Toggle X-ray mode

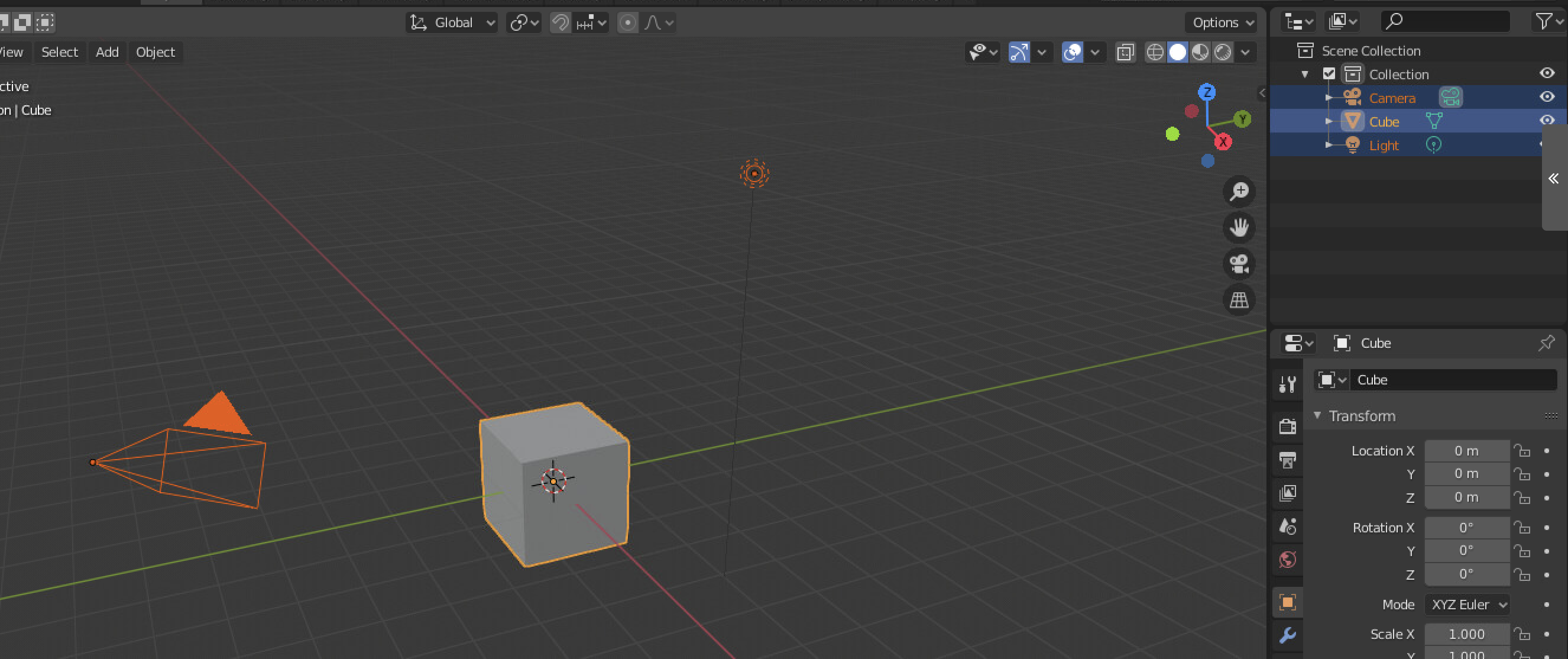click(1126, 53)
